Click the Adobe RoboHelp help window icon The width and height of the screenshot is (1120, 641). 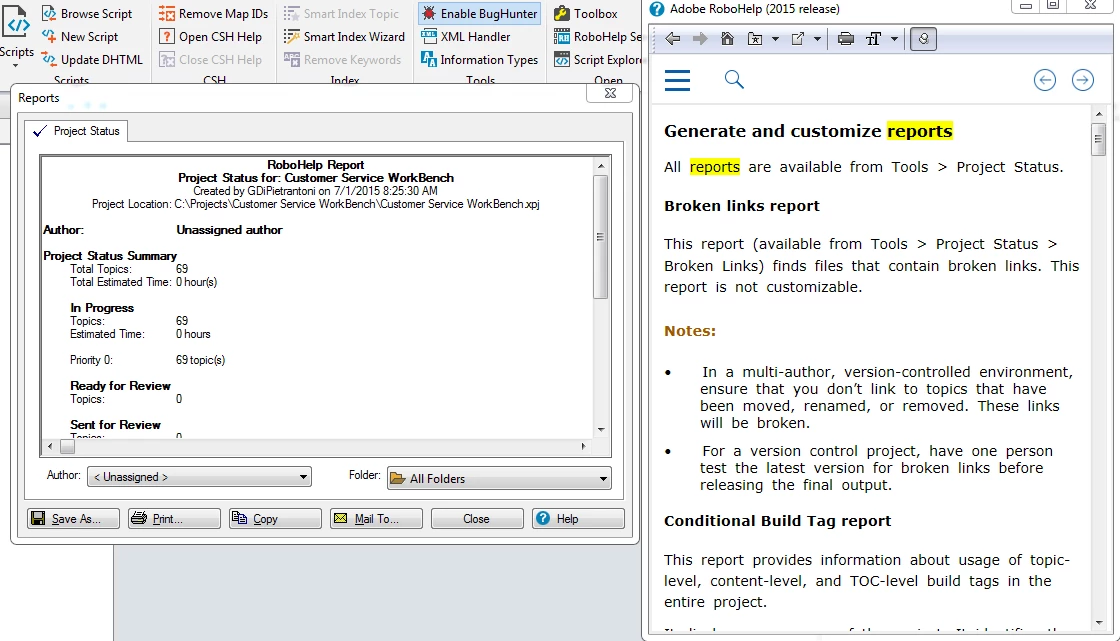point(656,9)
